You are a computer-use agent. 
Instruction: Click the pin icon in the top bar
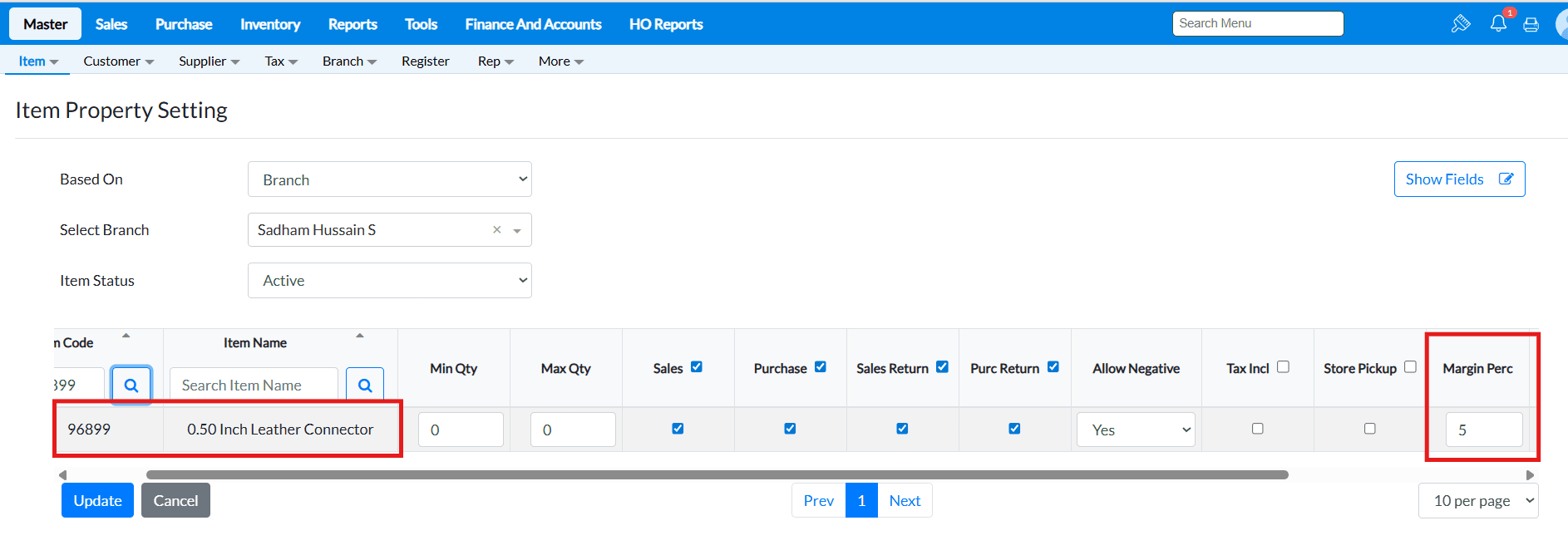[1461, 24]
